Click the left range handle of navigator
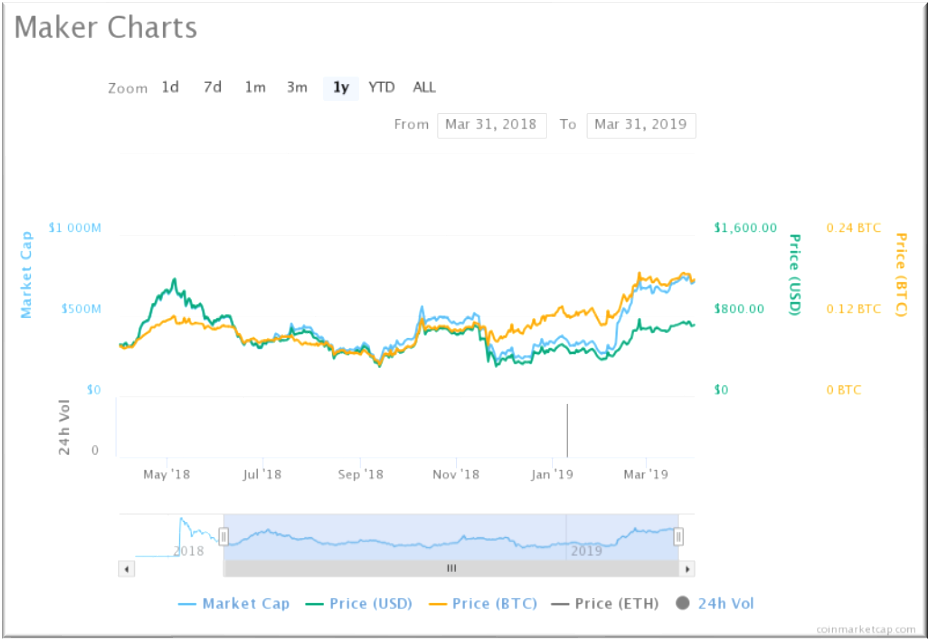 coord(223,537)
